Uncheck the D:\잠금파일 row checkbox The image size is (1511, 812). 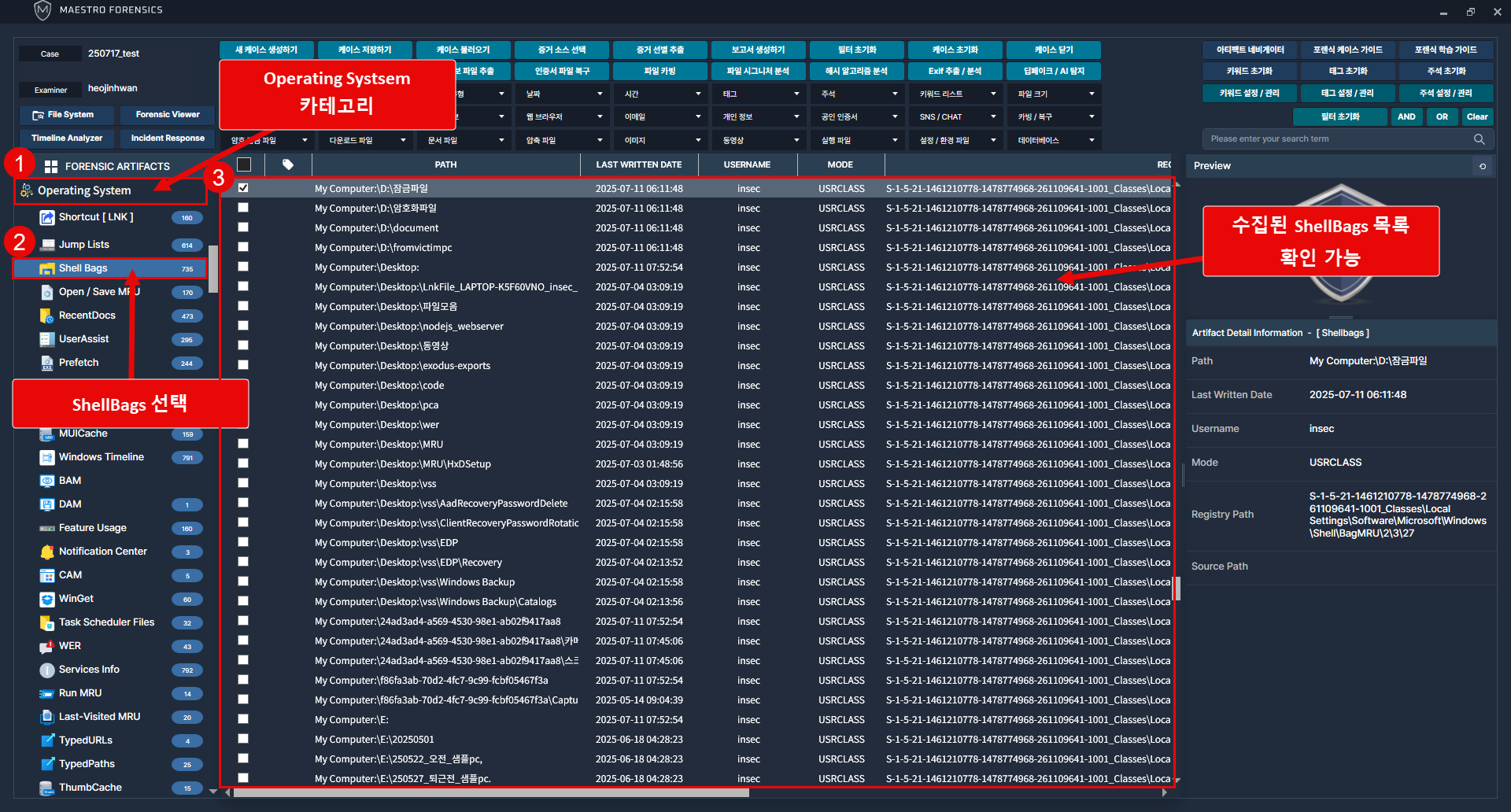(x=243, y=188)
